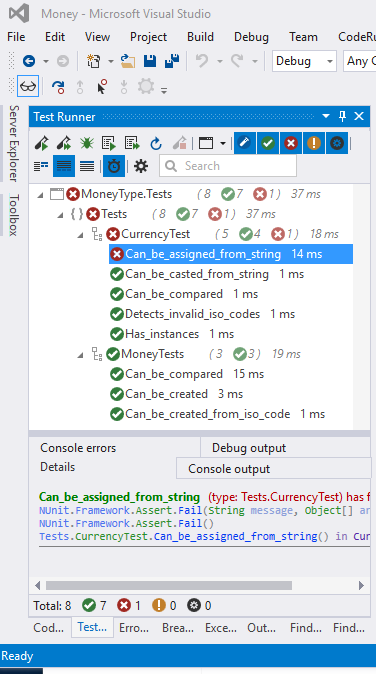The height and width of the screenshot is (674, 376).
Task: Click the flat list view icon
Action: [87, 166]
